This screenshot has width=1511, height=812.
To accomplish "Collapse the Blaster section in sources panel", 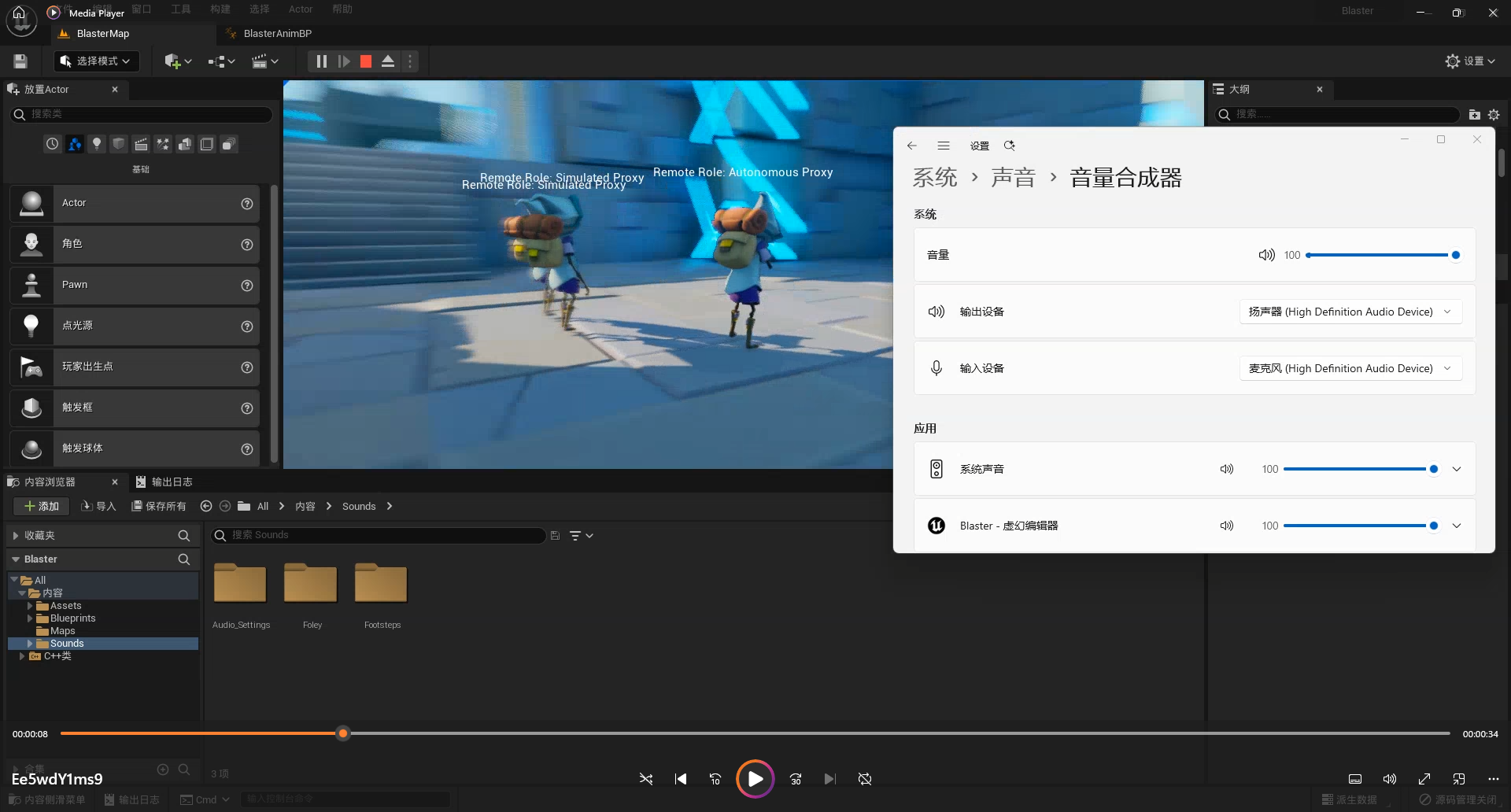I will click(15, 559).
